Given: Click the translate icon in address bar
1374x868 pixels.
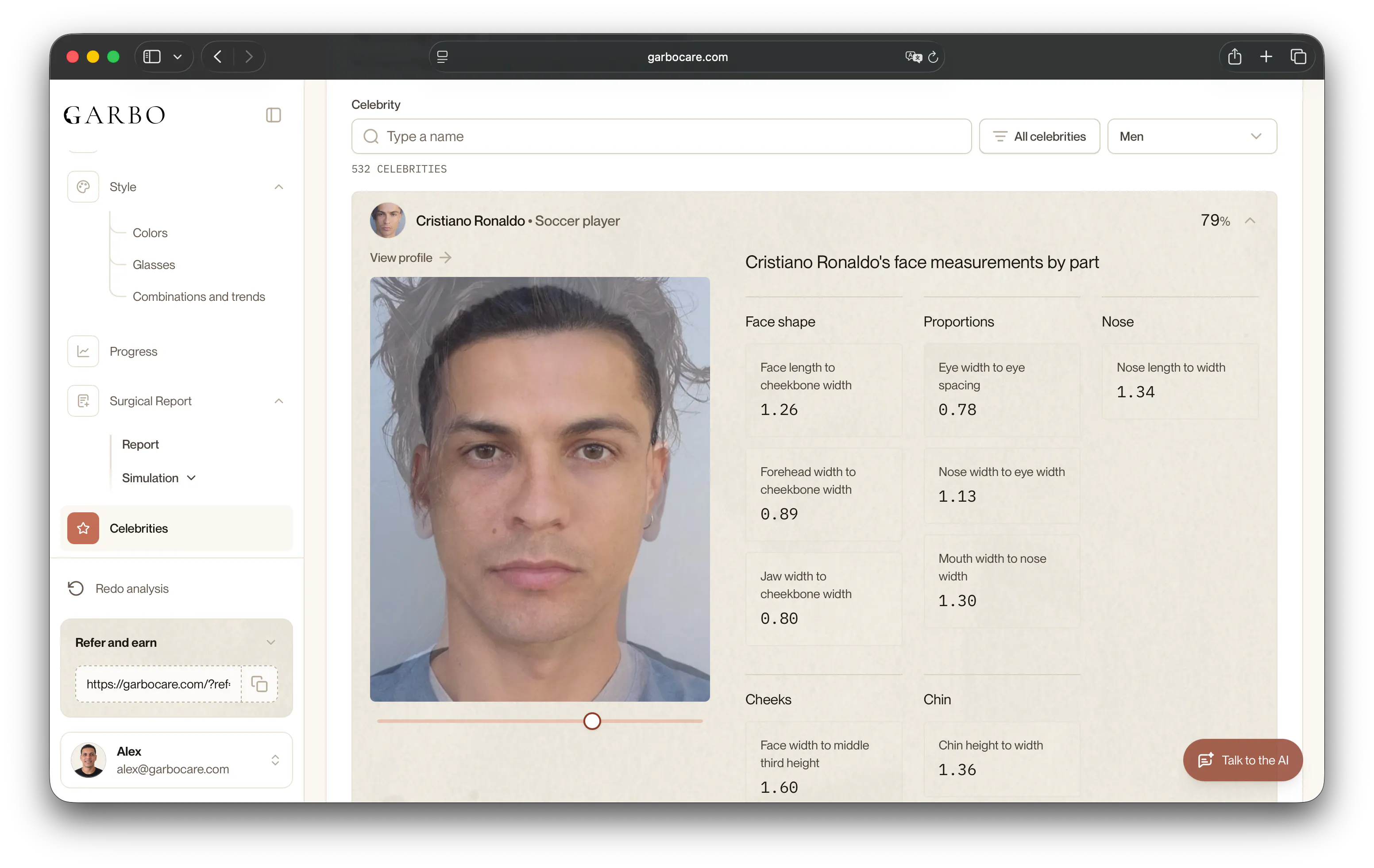Looking at the screenshot, I should point(914,57).
